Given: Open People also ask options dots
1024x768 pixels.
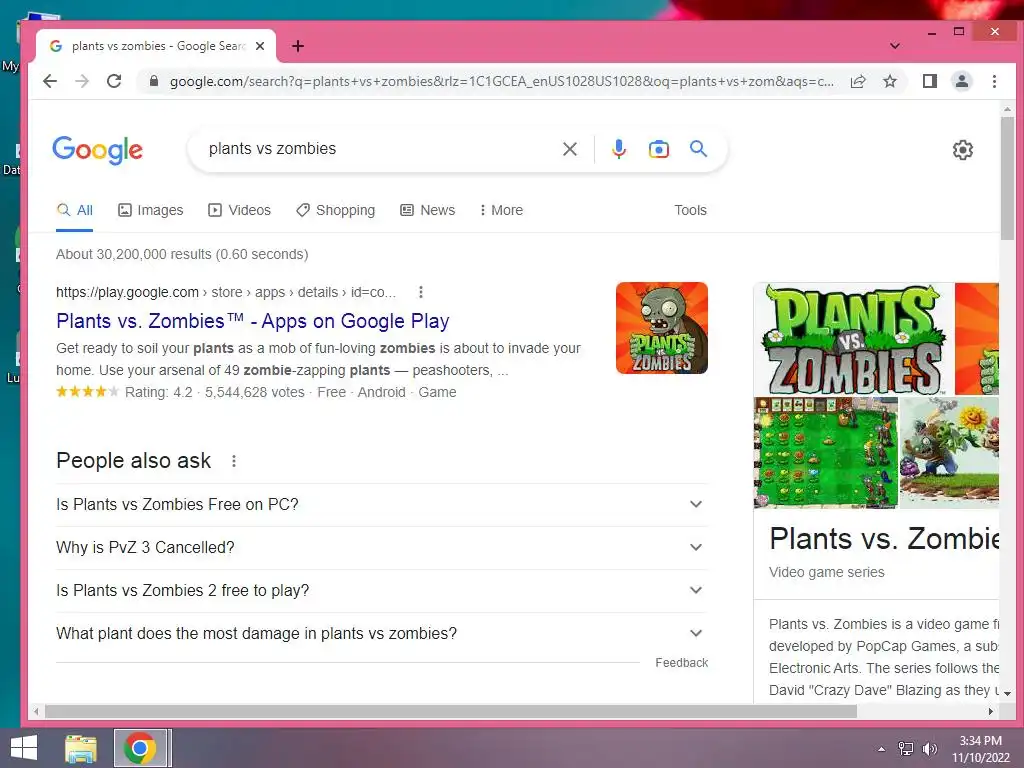Looking at the screenshot, I should pyautogui.click(x=234, y=461).
